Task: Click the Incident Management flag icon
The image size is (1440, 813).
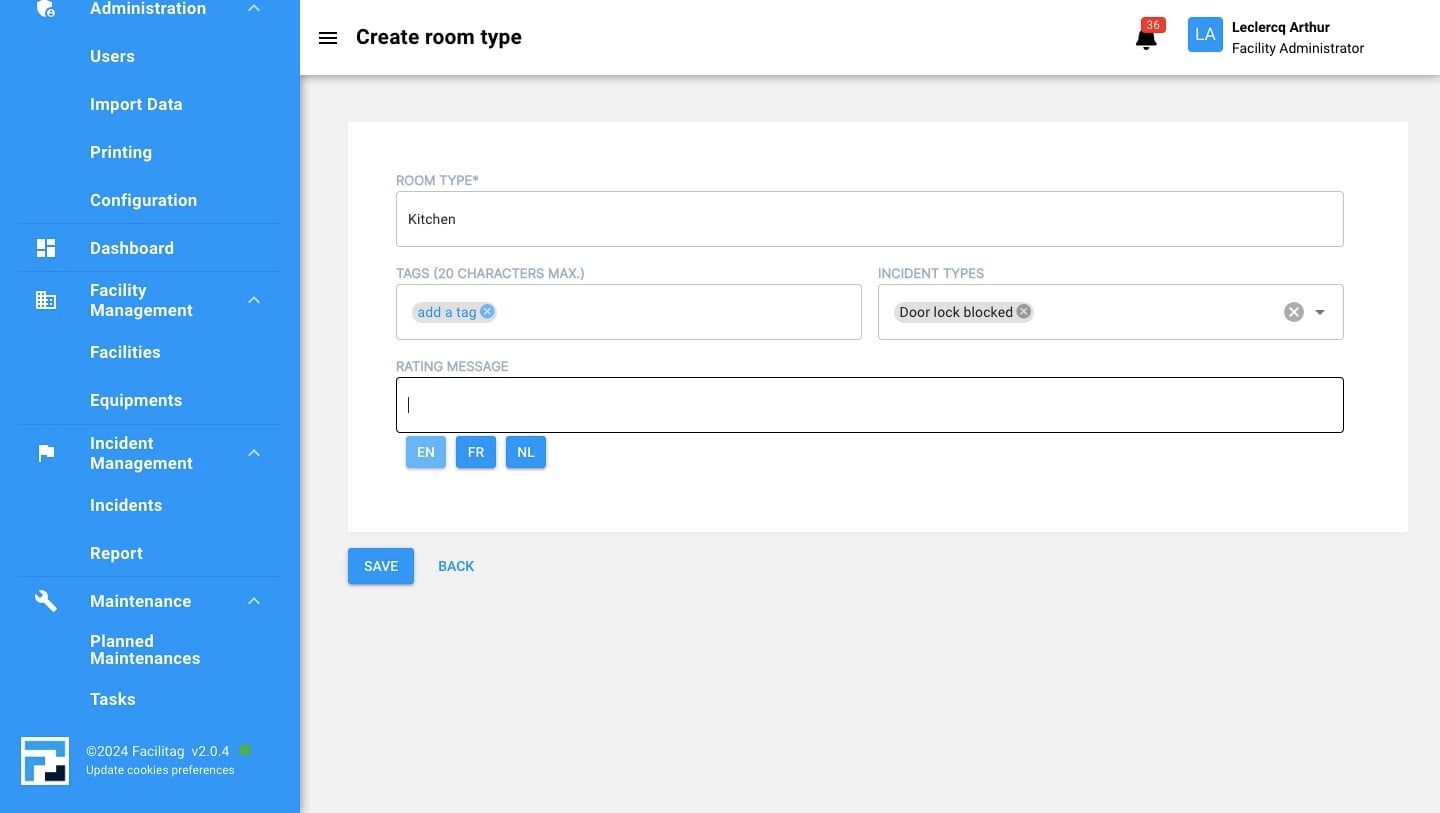Action: pos(46,453)
